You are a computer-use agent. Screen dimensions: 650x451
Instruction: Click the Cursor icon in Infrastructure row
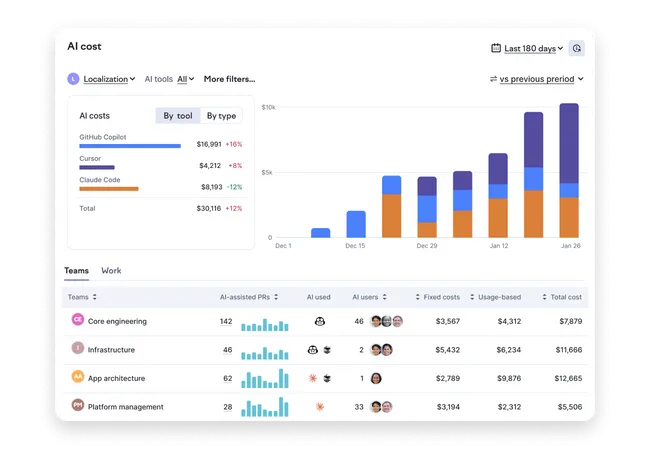[327, 350]
